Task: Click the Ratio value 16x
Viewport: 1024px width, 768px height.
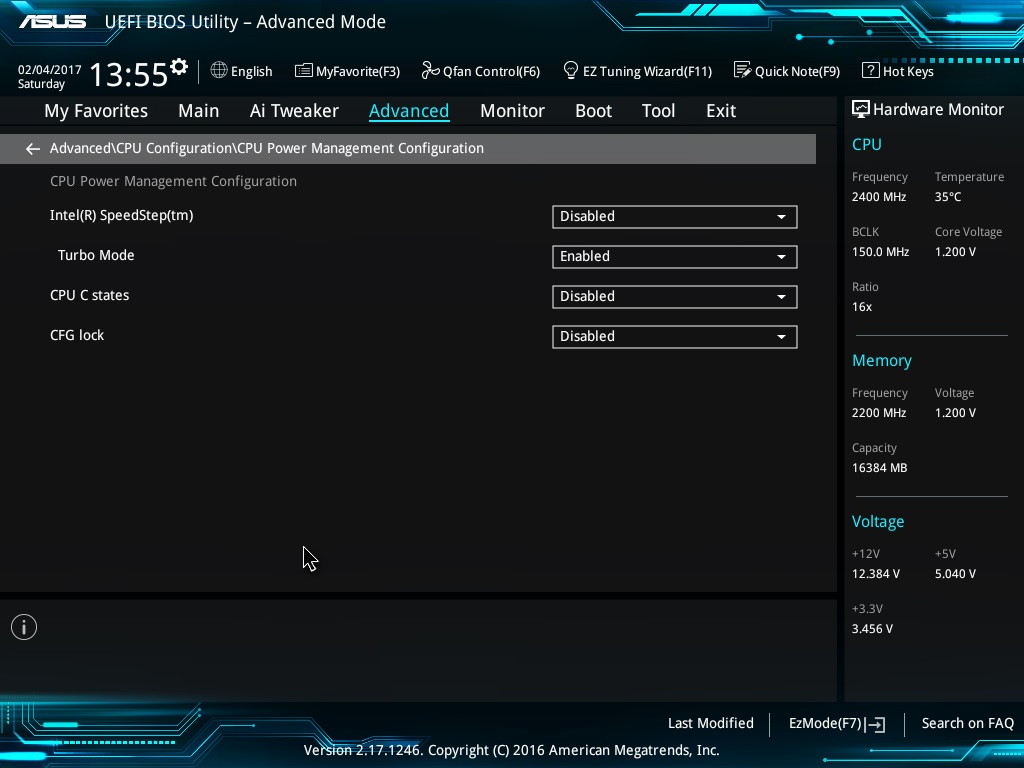Action: (862, 307)
